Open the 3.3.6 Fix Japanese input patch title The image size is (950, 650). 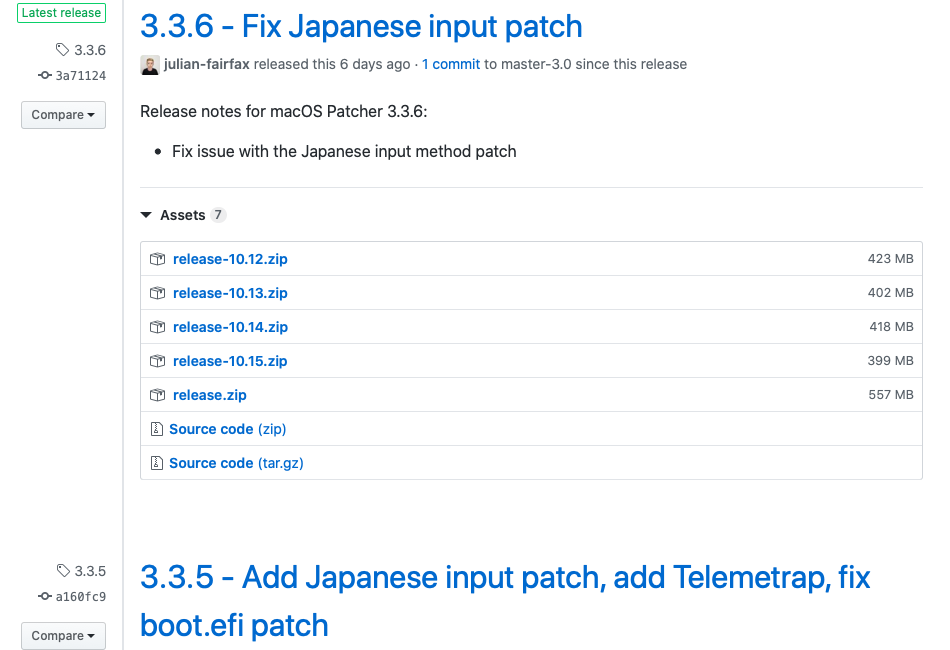[x=361, y=26]
